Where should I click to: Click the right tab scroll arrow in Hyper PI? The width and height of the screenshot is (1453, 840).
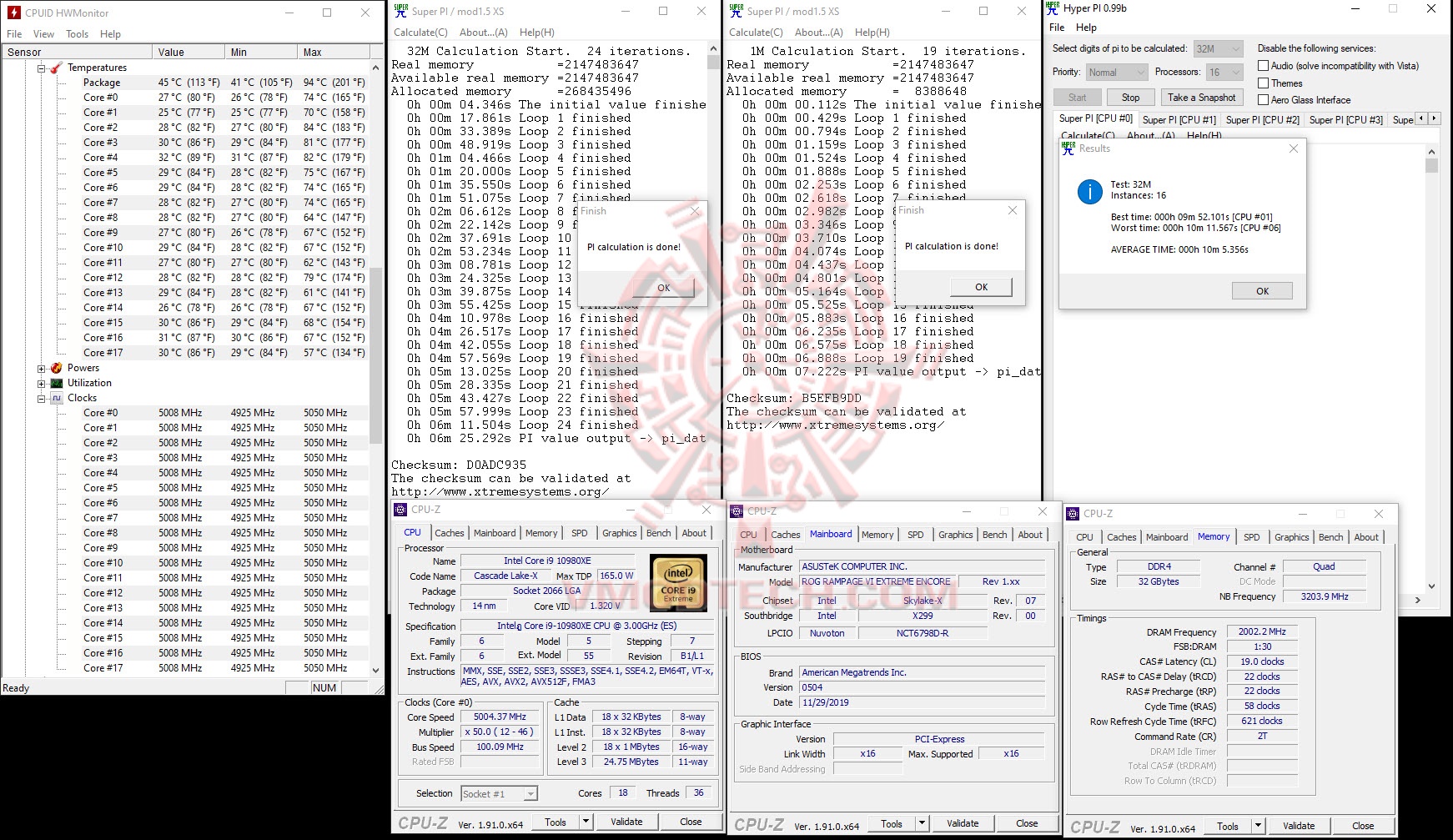[1435, 118]
